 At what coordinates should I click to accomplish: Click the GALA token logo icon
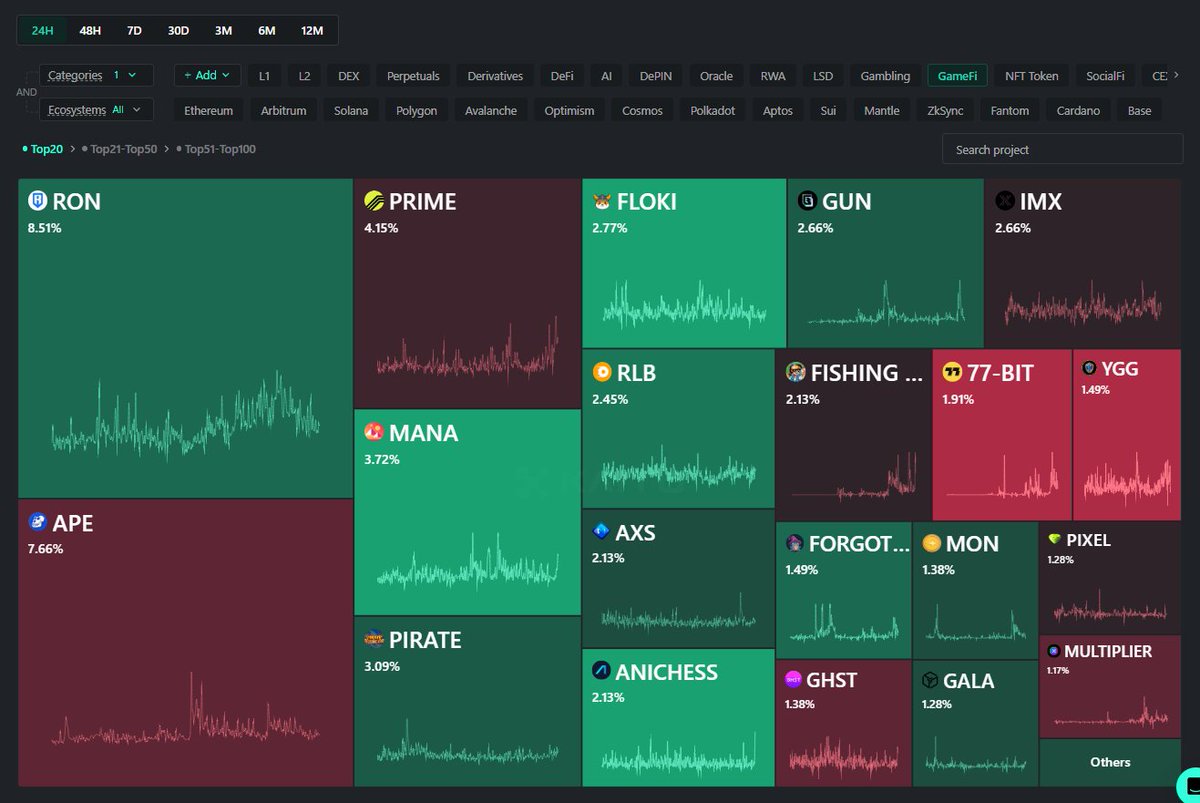coord(931,680)
